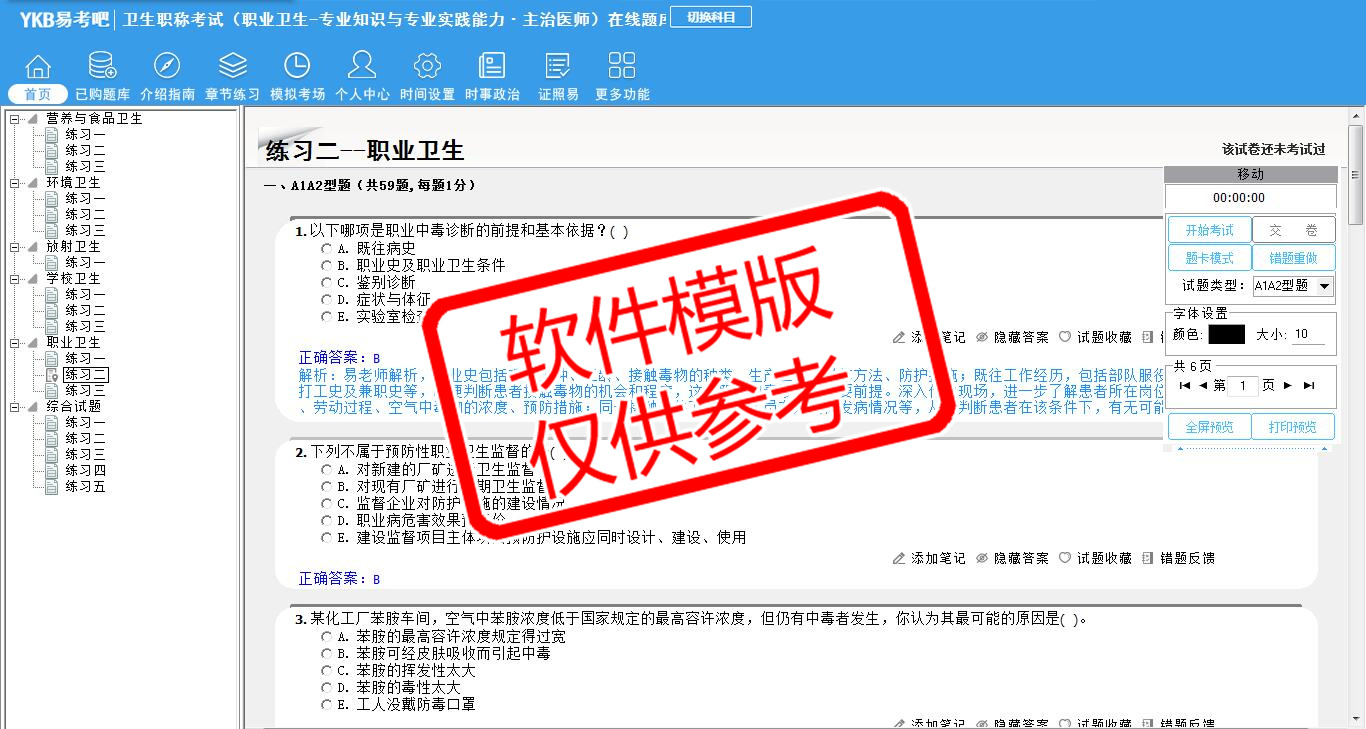
Task: Pick option E 工人没戴防毒口罩
Action: coord(326,704)
